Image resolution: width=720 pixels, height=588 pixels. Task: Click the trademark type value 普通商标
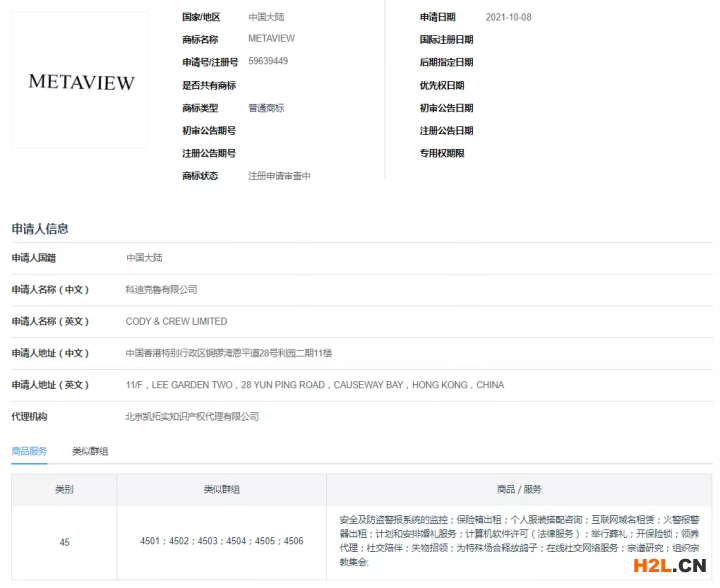click(266, 108)
